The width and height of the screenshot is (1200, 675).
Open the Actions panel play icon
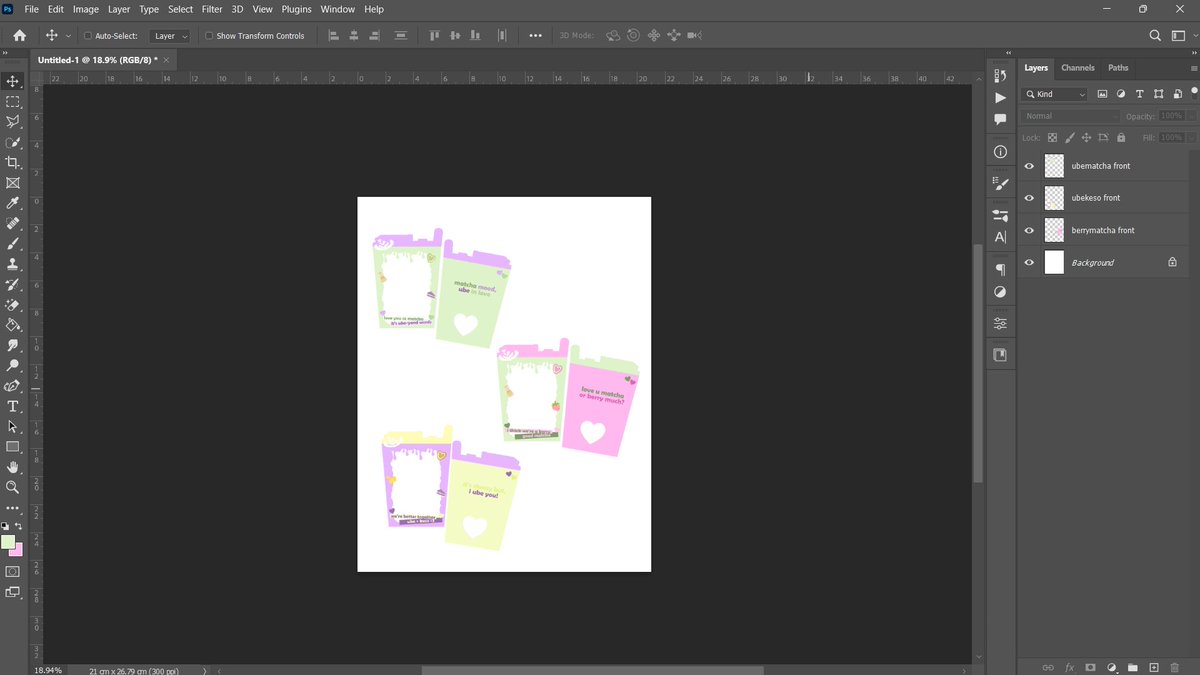point(1000,98)
